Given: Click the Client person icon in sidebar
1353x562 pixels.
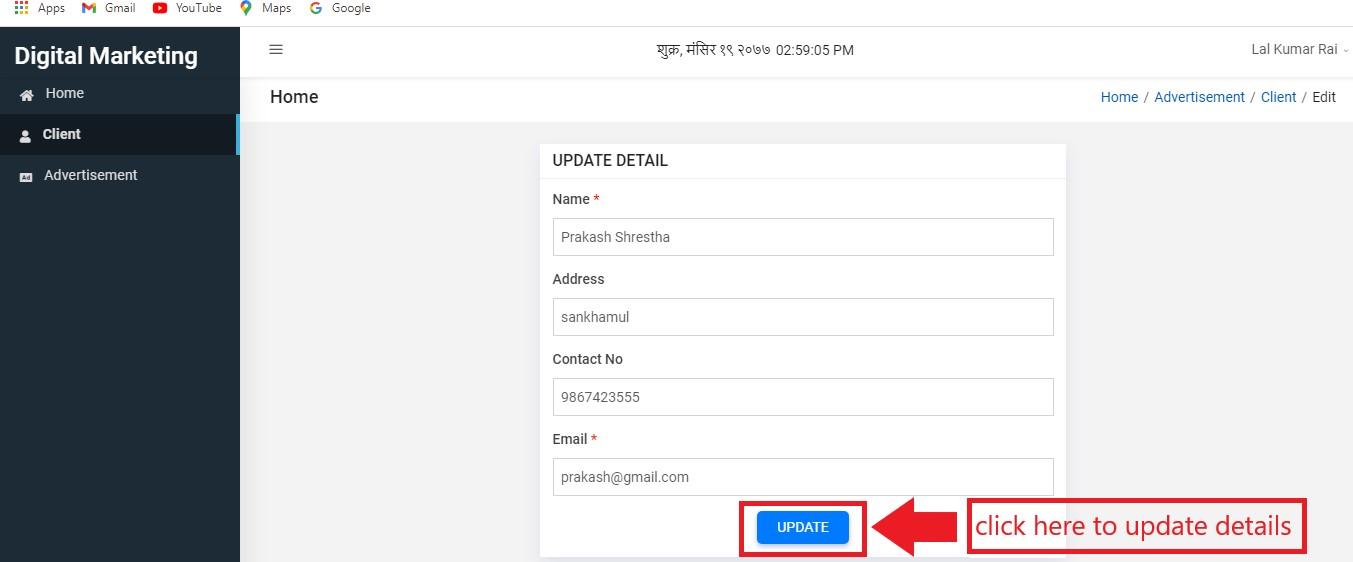Looking at the screenshot, I should [x=25, y=135].
